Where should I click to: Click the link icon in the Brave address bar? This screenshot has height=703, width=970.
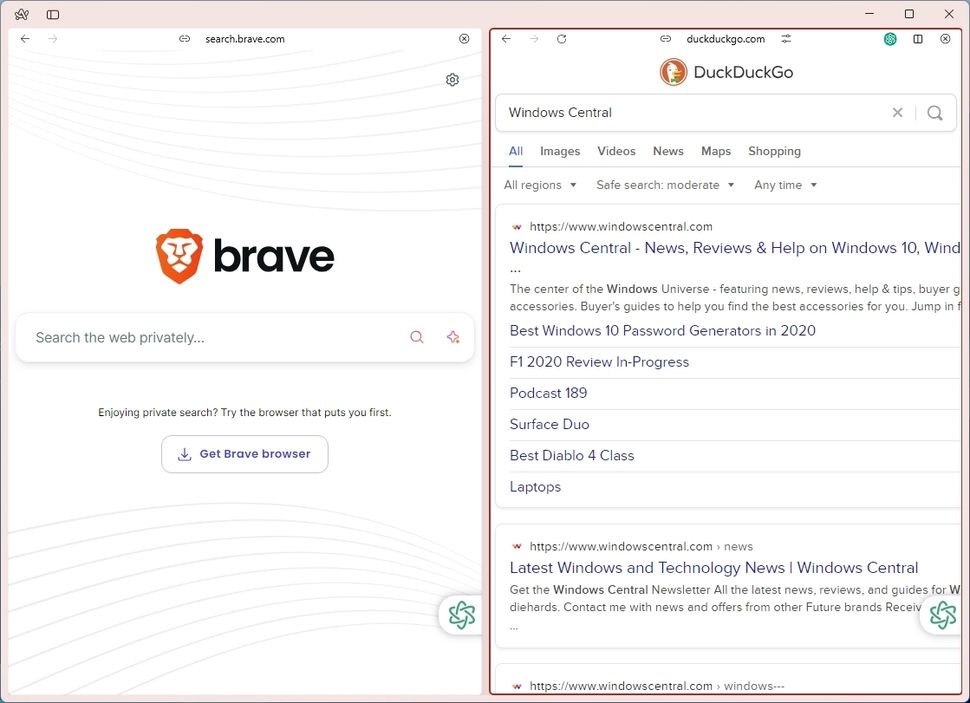tap(184, 38)
